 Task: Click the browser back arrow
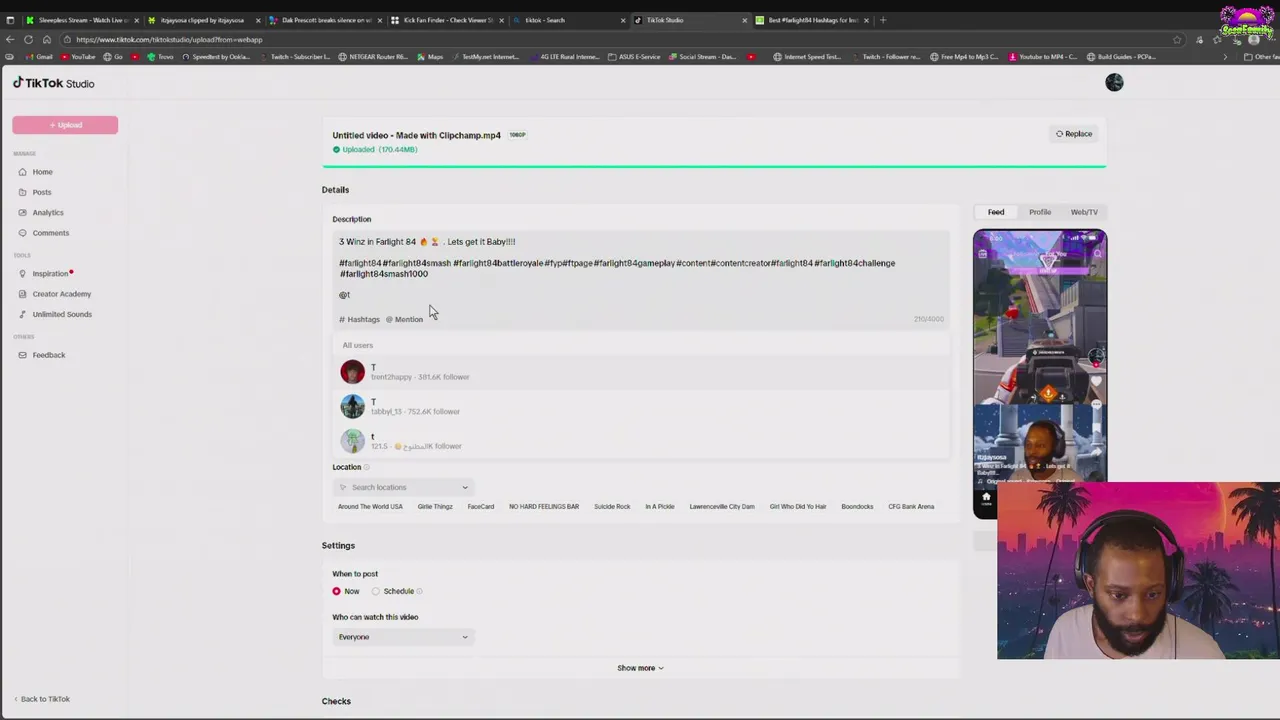[10, 39]
